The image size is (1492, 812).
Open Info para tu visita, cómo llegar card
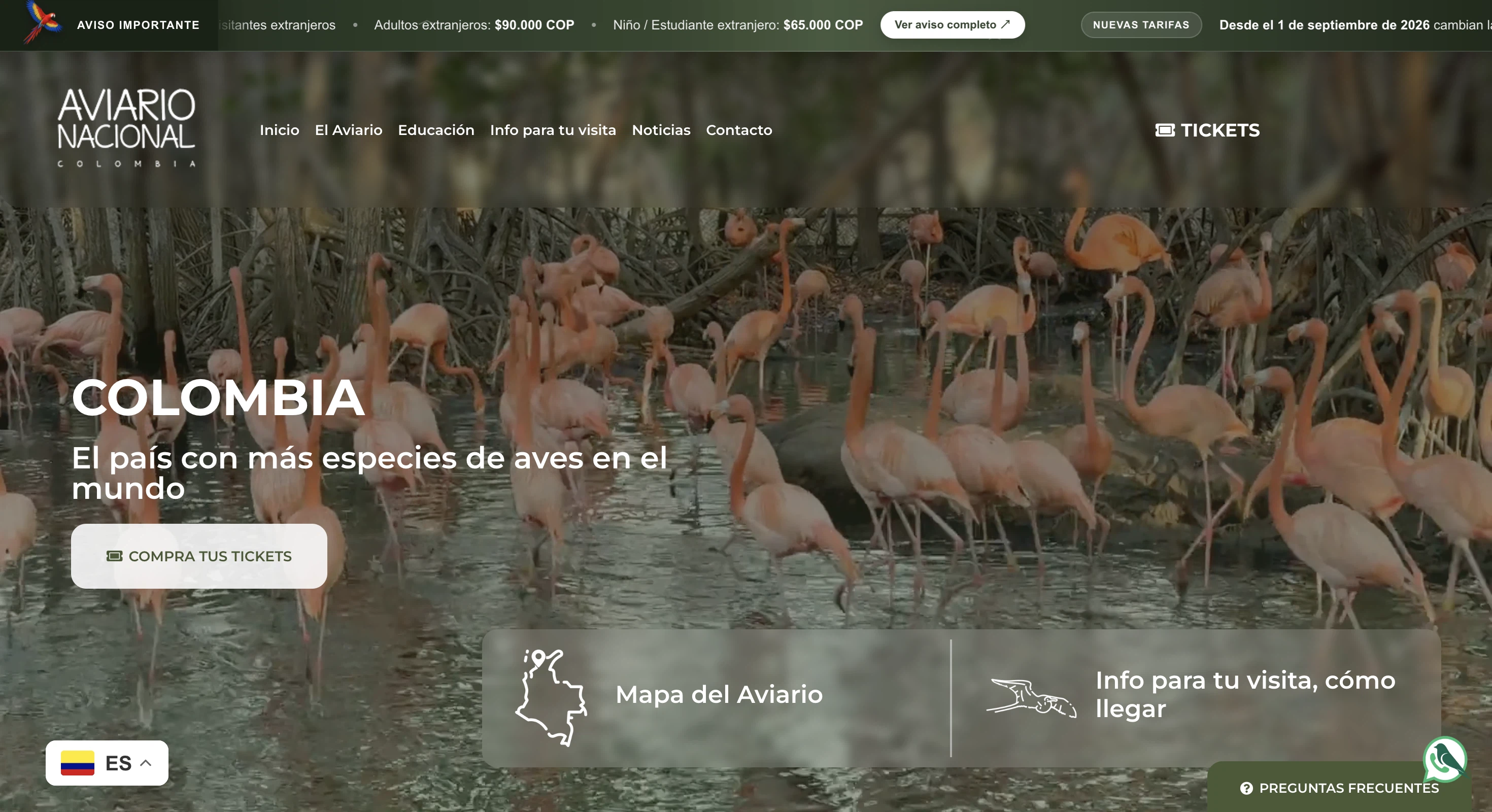tap(1196, 698)
